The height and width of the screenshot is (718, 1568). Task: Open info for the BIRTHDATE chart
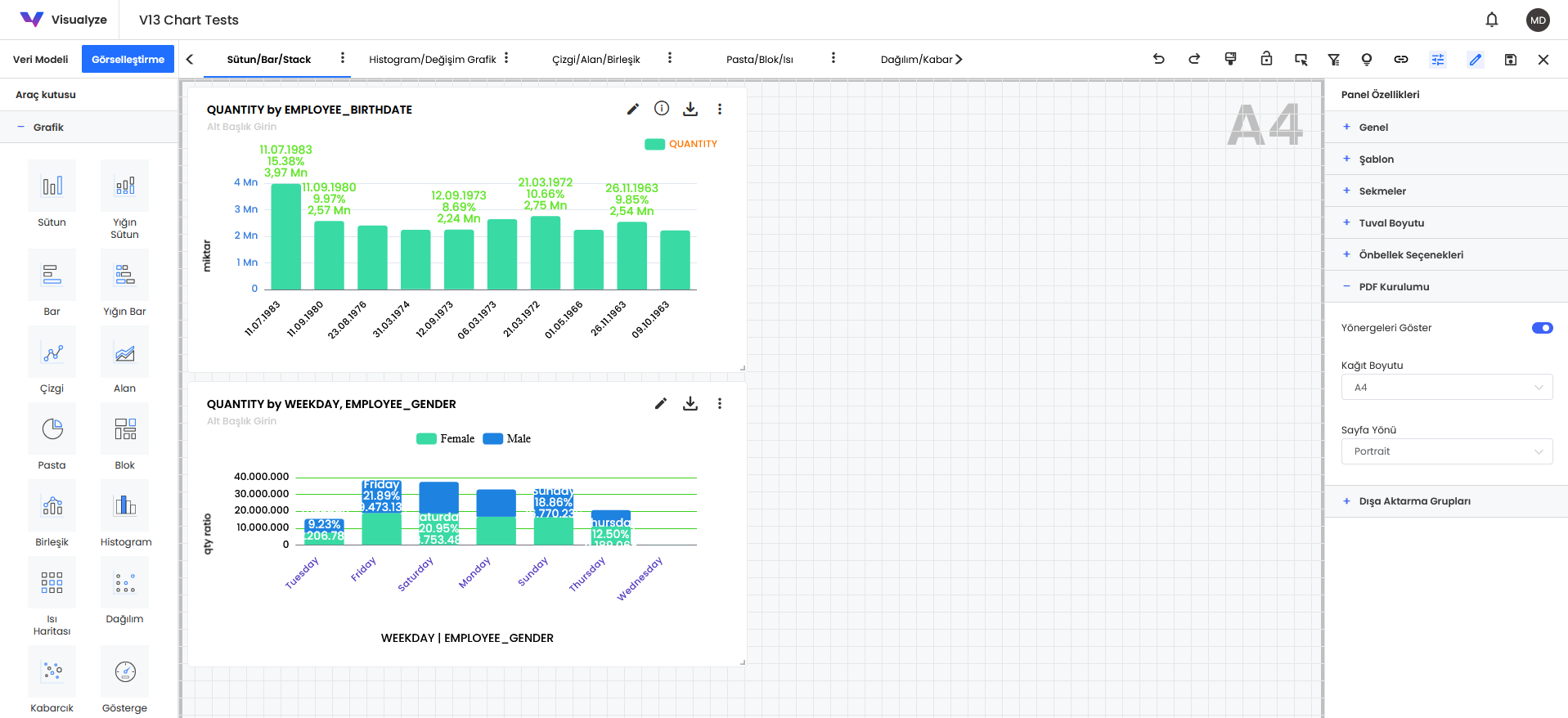click(662, 109)
